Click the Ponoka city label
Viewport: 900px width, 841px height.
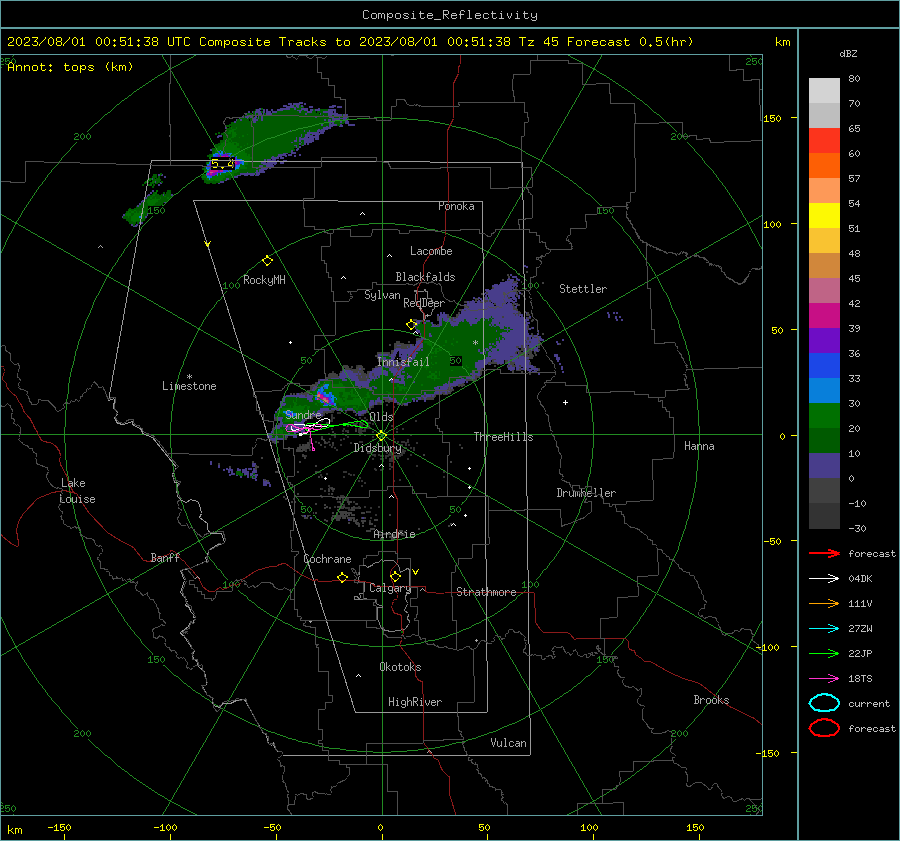pos(456,206)
